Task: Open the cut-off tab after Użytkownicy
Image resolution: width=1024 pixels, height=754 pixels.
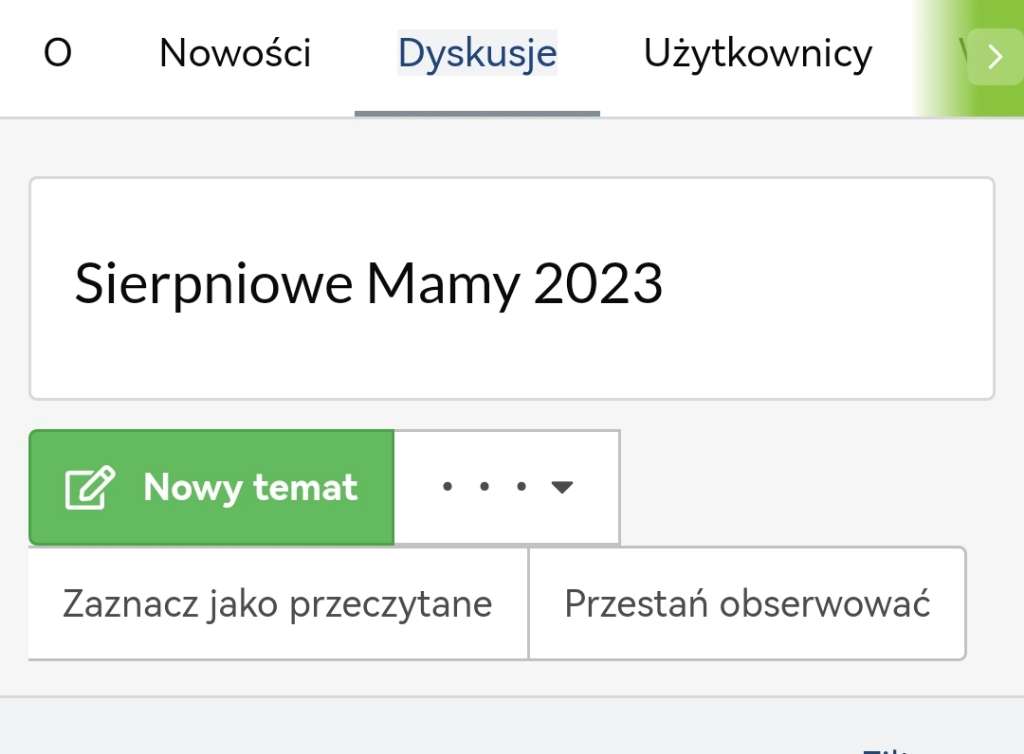Action: click(x=962, y=54)
